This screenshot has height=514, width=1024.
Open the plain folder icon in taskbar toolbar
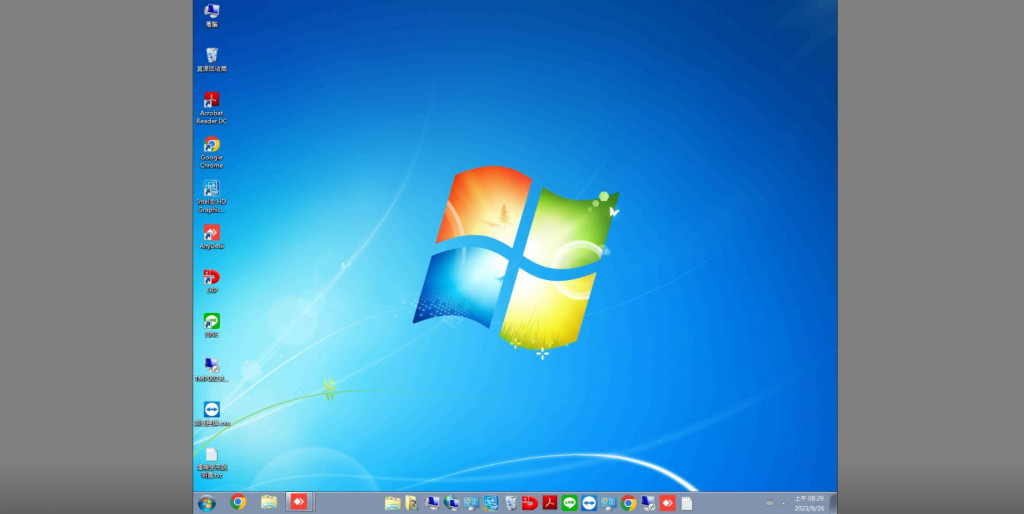(x=392, y=503)
